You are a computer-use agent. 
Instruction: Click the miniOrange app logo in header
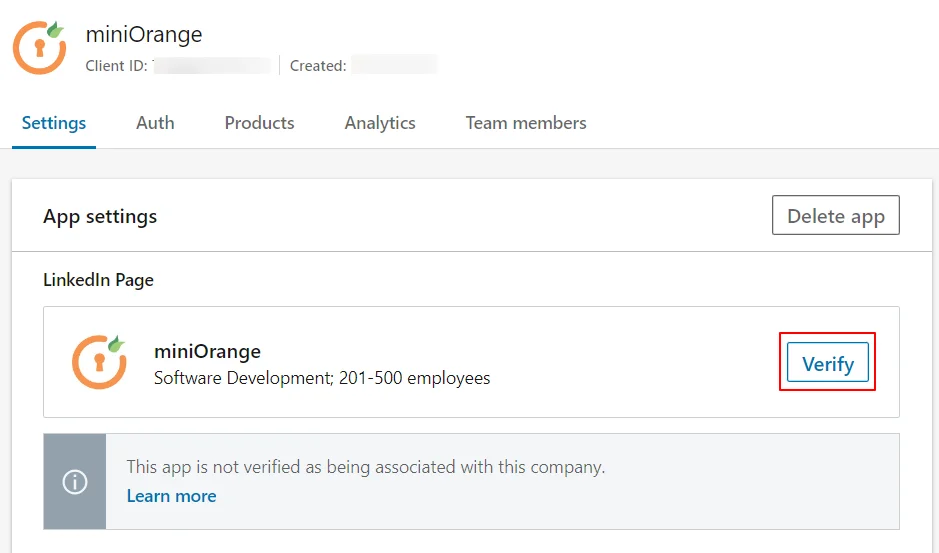(x=40, y=47)
